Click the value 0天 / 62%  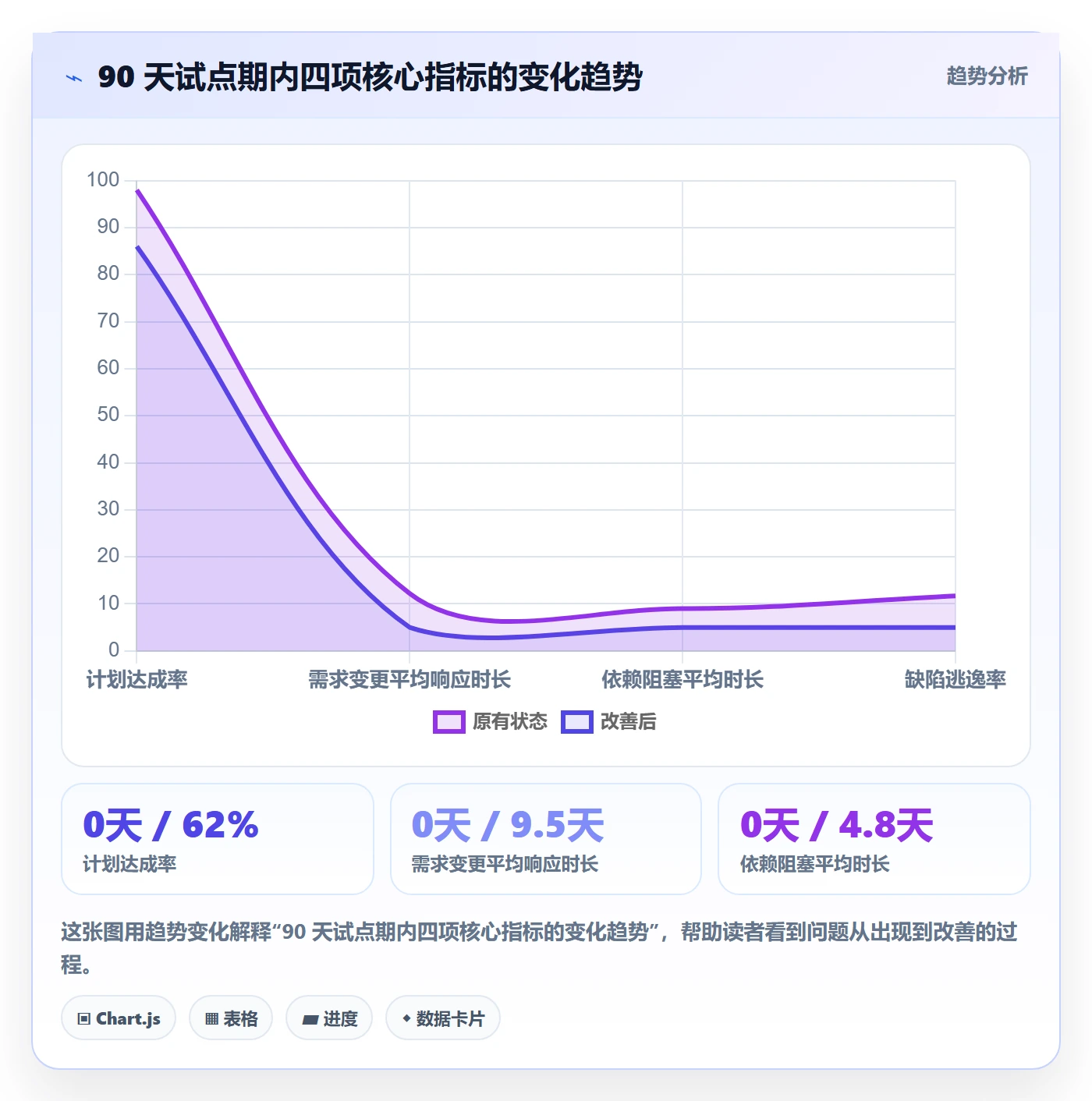171,825
